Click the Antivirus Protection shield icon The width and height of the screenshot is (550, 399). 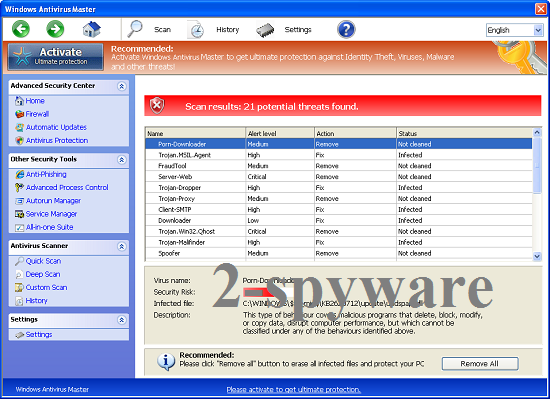(19, 141)
